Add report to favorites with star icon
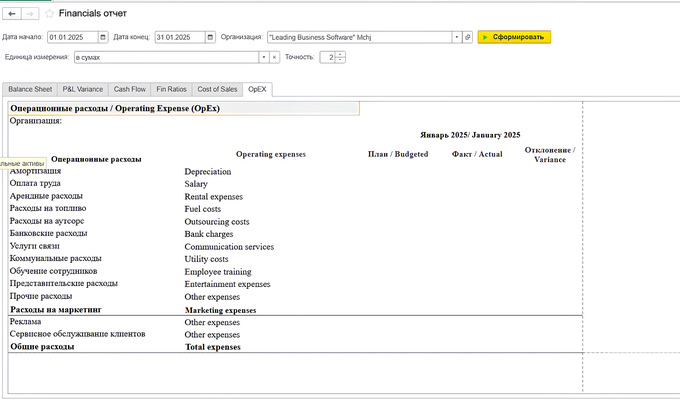Viewport: 680px width, 403px height. click(x=49, y=14)
